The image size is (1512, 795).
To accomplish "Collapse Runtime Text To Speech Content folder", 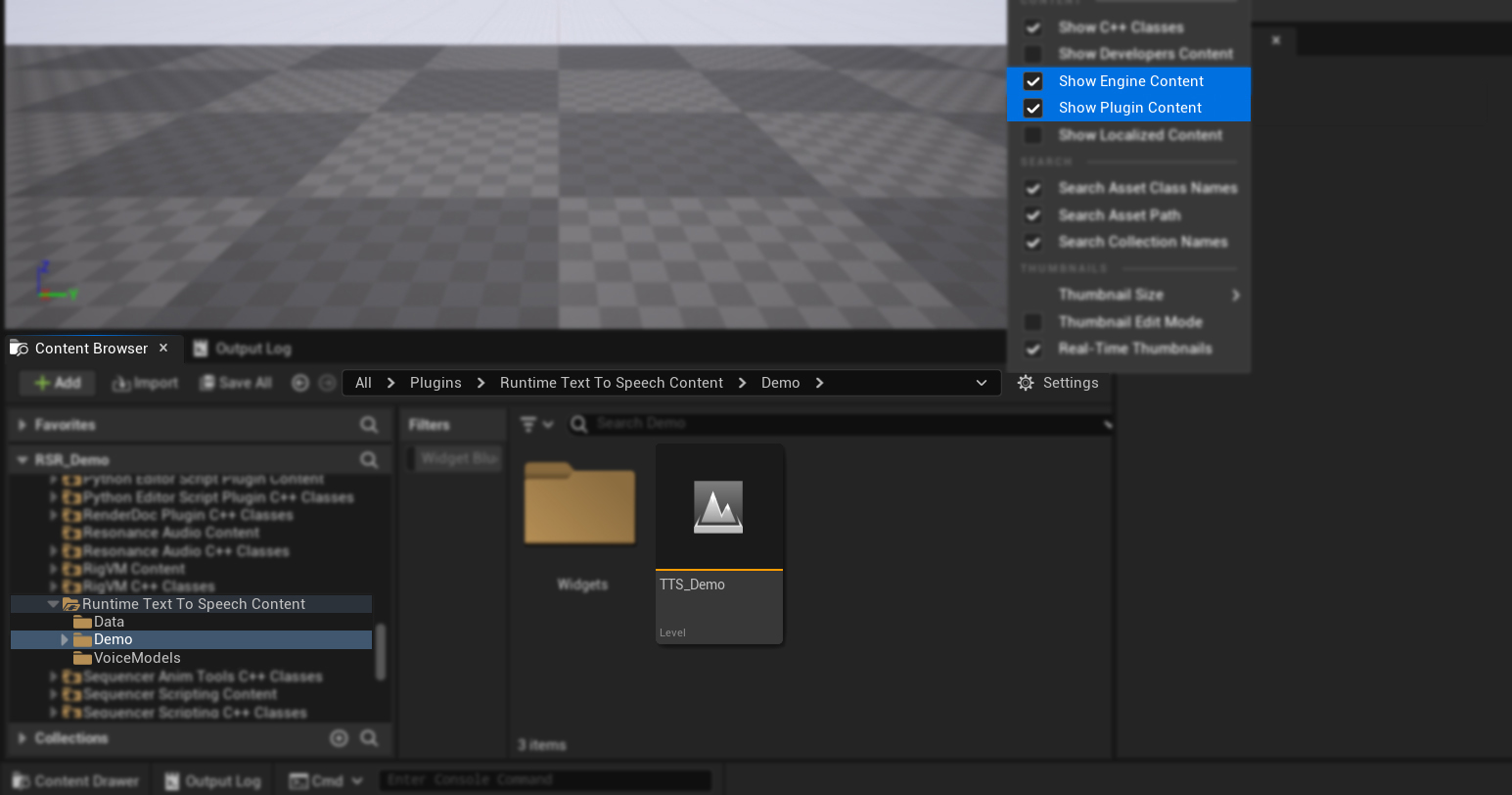I will pyautogui.click(x=53, y=604).
